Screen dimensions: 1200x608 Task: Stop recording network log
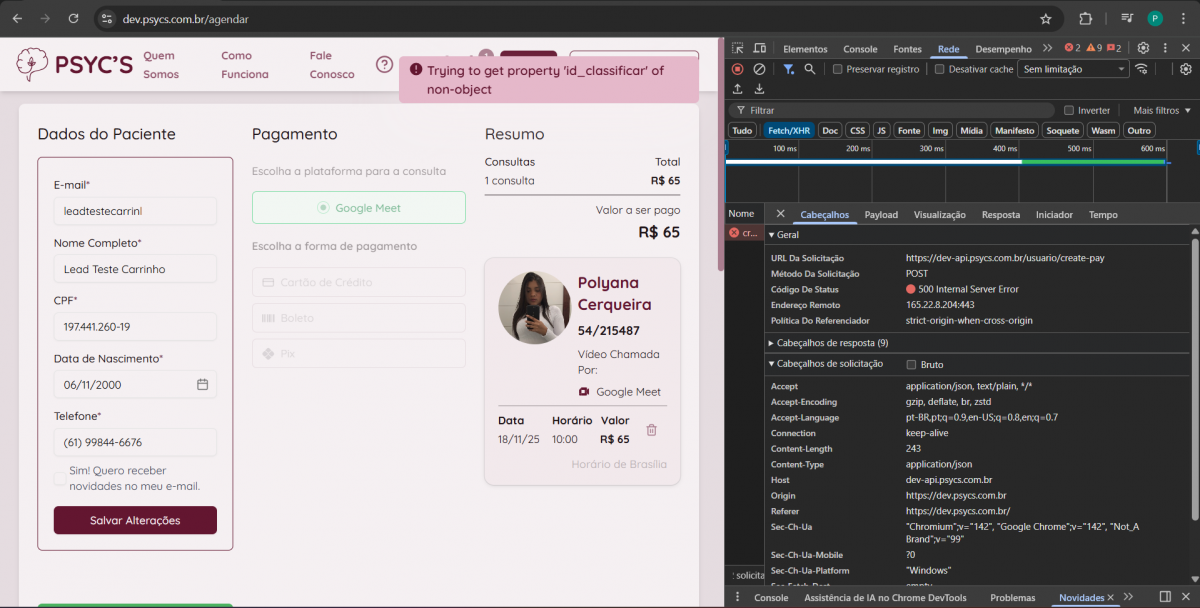click(738, 69)
